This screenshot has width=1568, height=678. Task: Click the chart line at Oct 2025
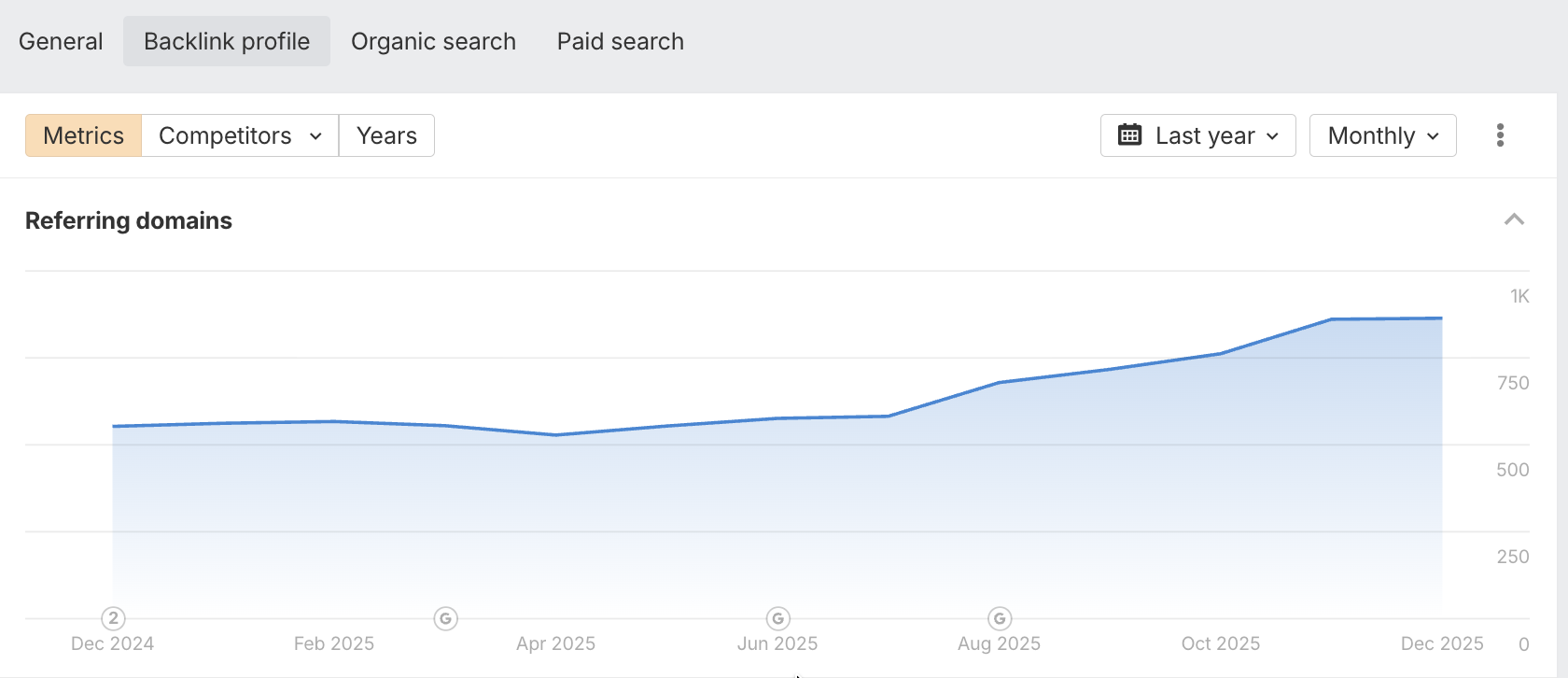coord(1221,354)
